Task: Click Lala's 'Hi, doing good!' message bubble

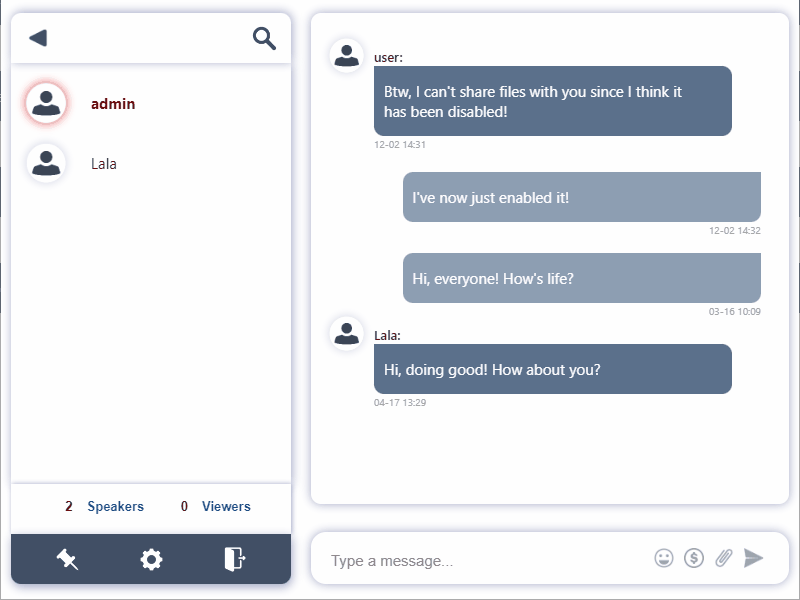Action: click(552, 369)
